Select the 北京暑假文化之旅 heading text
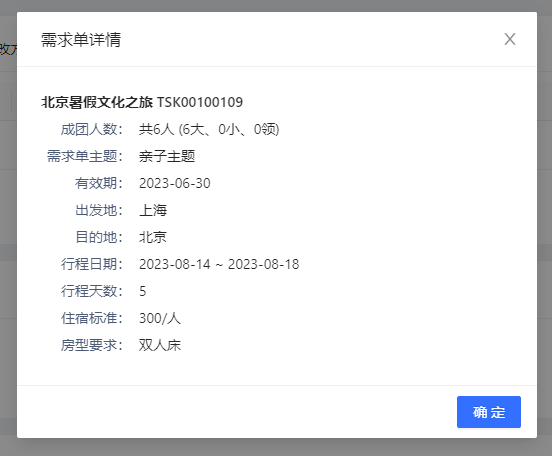 97,102
